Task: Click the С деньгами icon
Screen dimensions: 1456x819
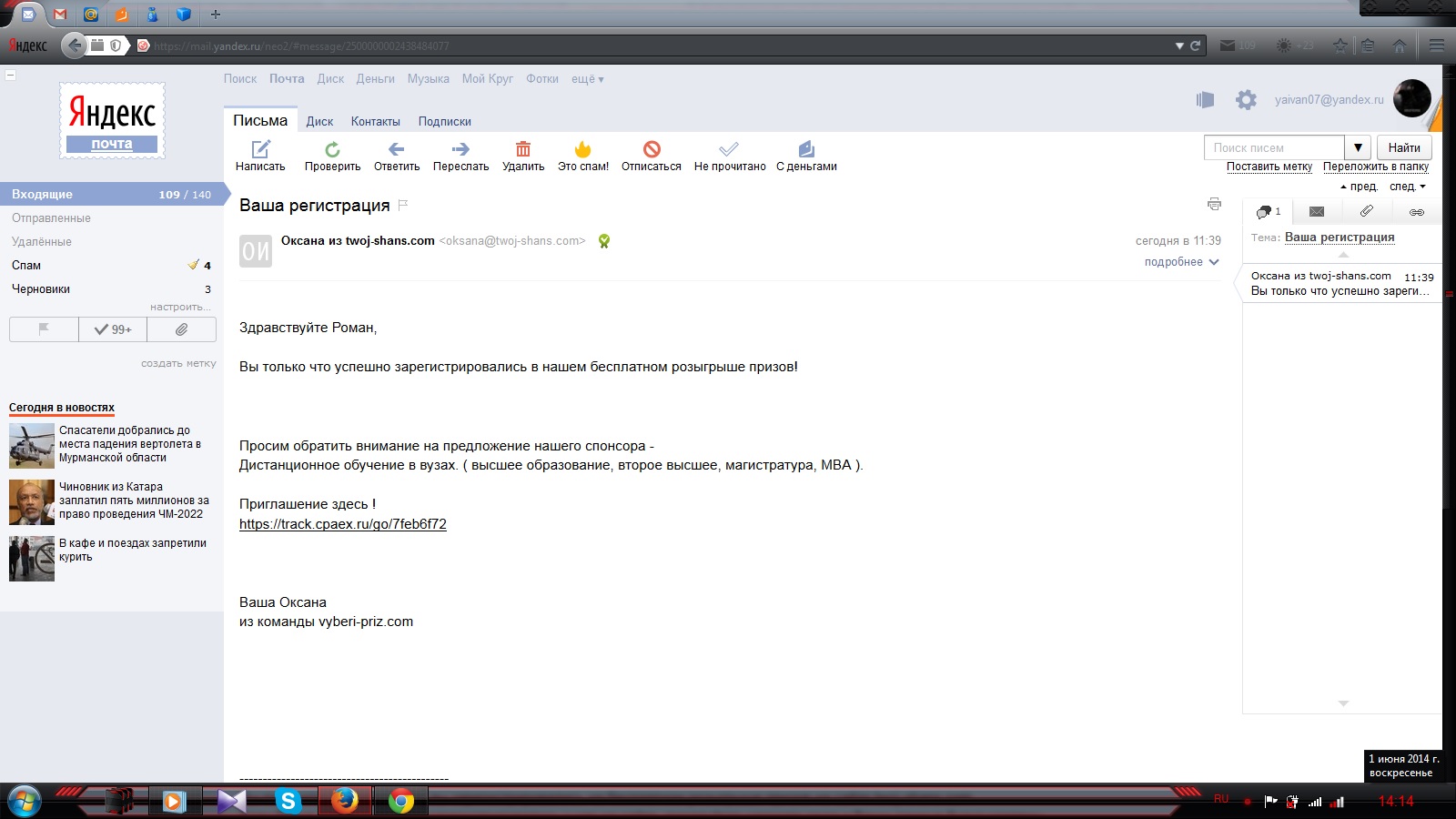Action: tap(806, 149)
